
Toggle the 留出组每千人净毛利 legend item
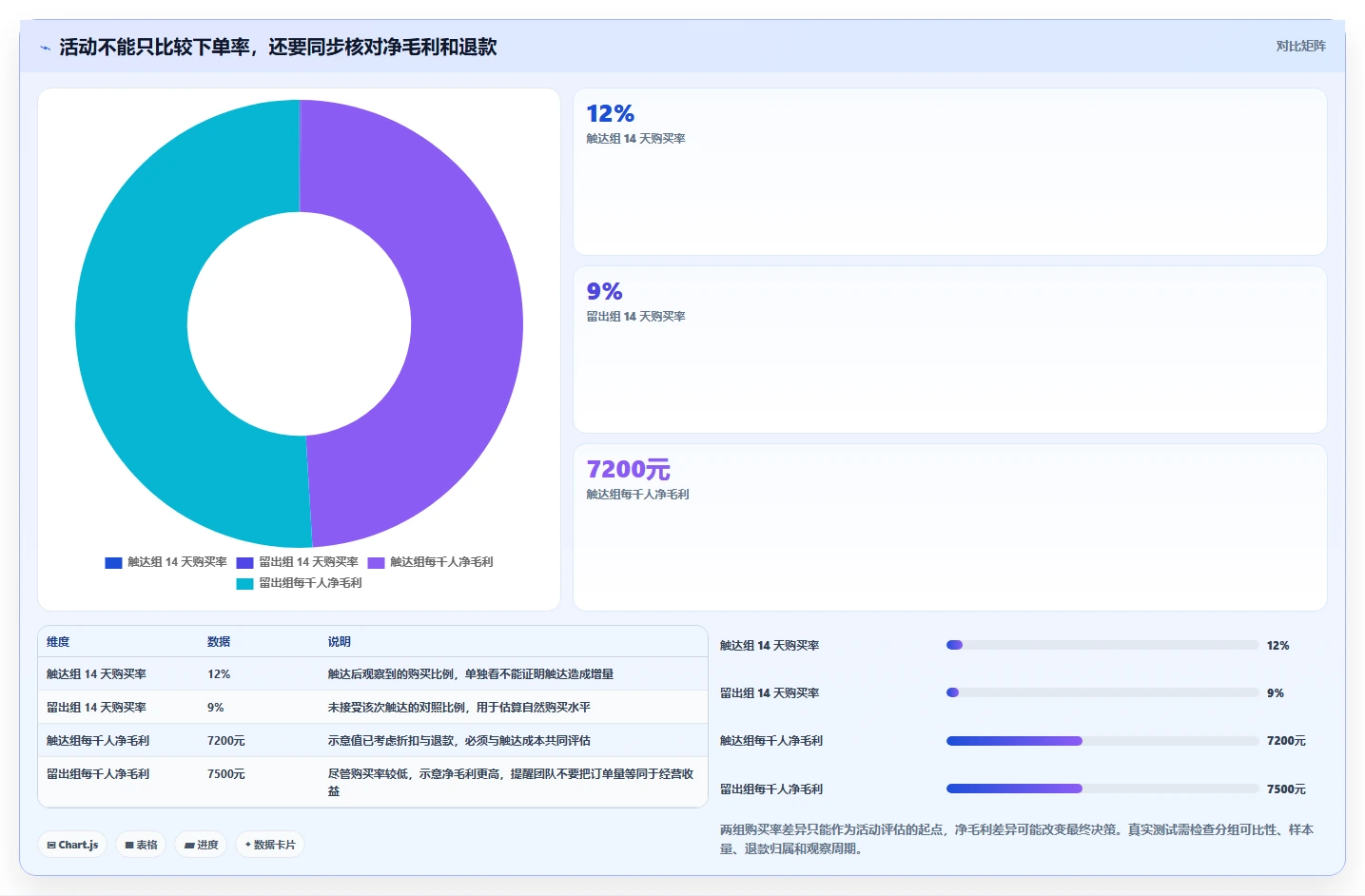click(x=299, y=583)
